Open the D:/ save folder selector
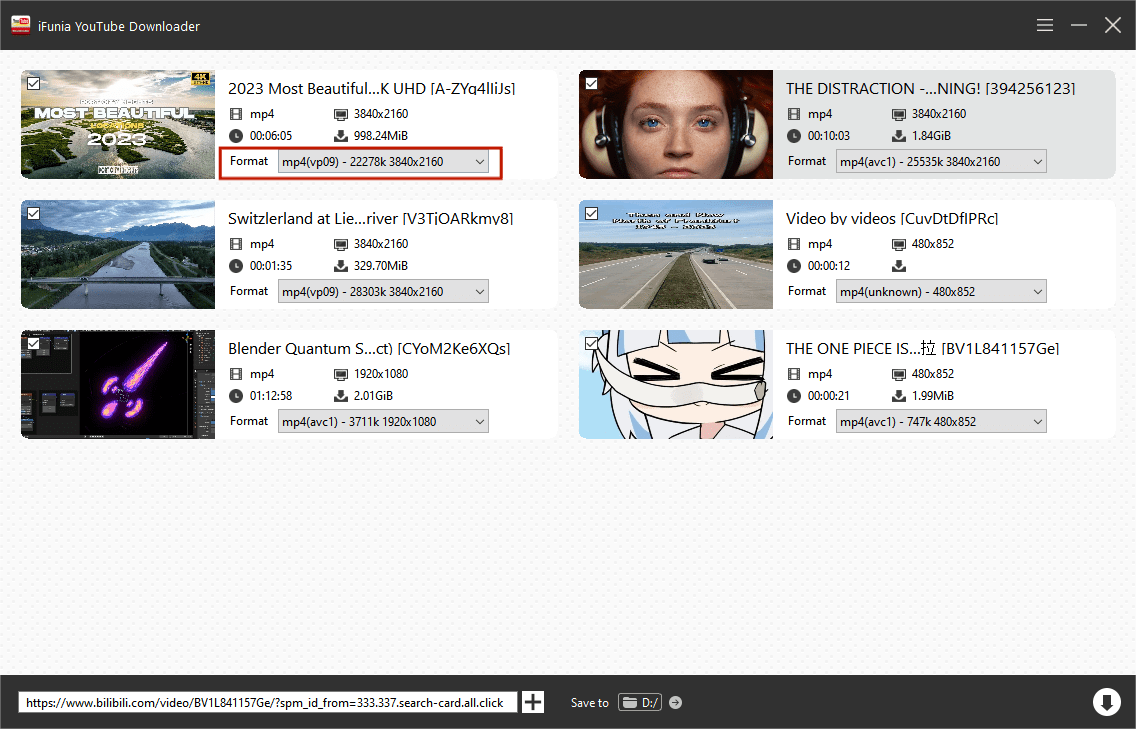 [640, 702]
